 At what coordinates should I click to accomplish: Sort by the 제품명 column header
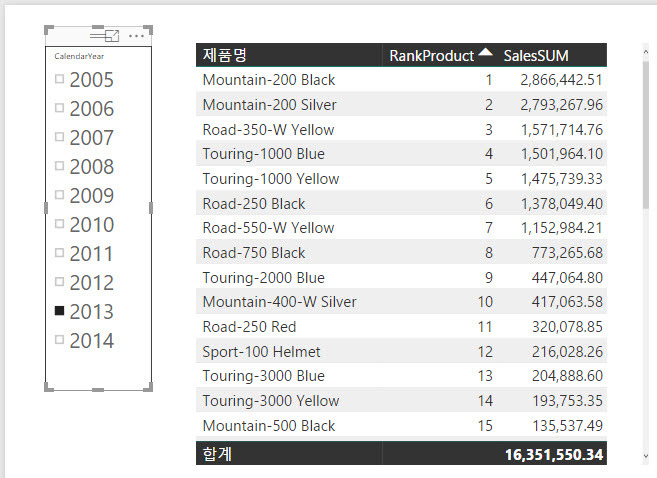click(225, 55)
